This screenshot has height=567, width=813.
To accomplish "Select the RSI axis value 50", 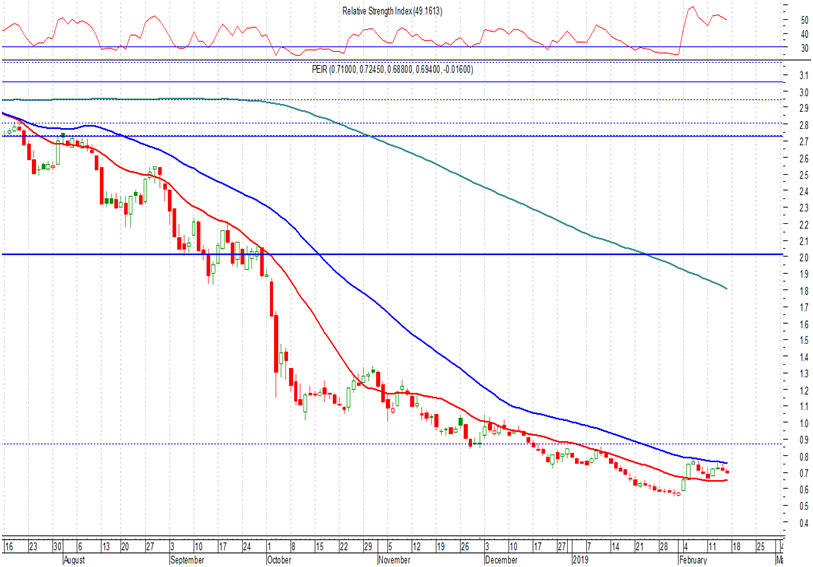I will tap(804, 21).
